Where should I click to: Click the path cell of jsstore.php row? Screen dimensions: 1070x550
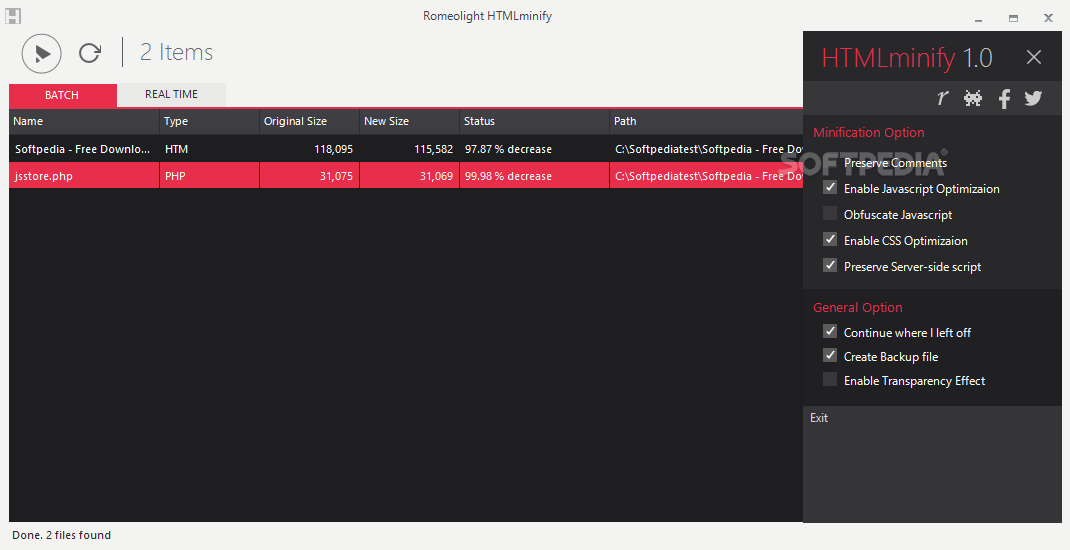click(708, 176)
